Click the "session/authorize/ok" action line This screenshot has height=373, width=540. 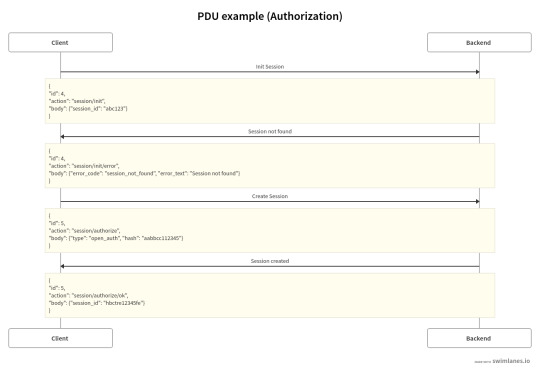coord(89,295)
